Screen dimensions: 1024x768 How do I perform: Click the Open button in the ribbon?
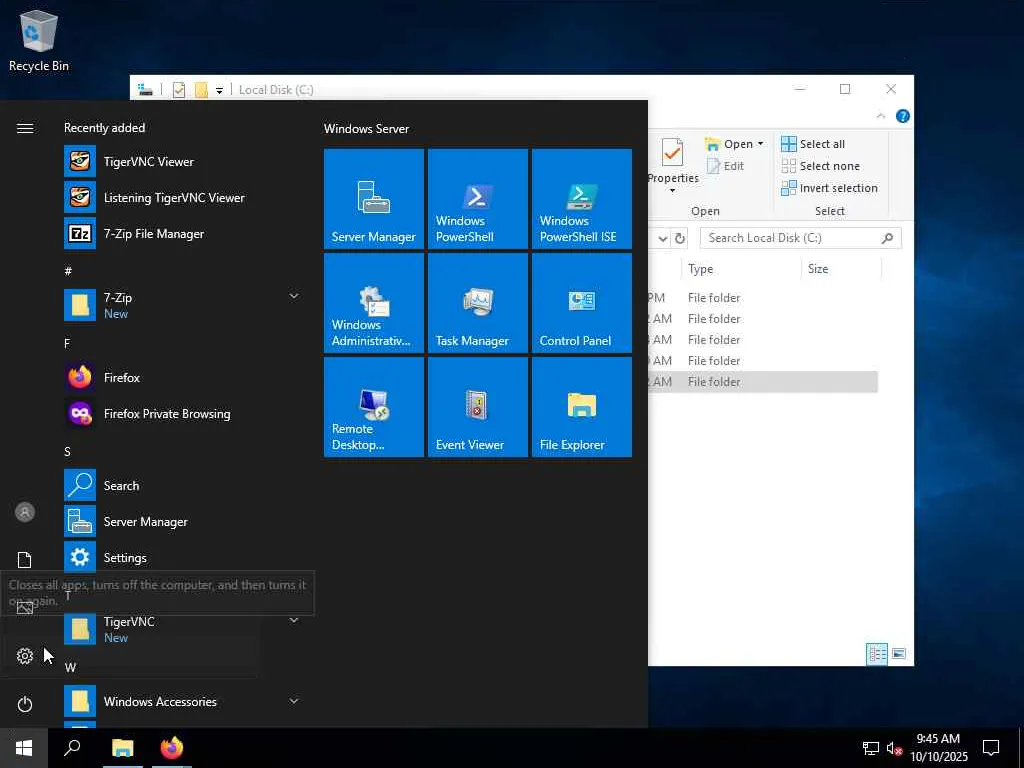pos(729,144)
